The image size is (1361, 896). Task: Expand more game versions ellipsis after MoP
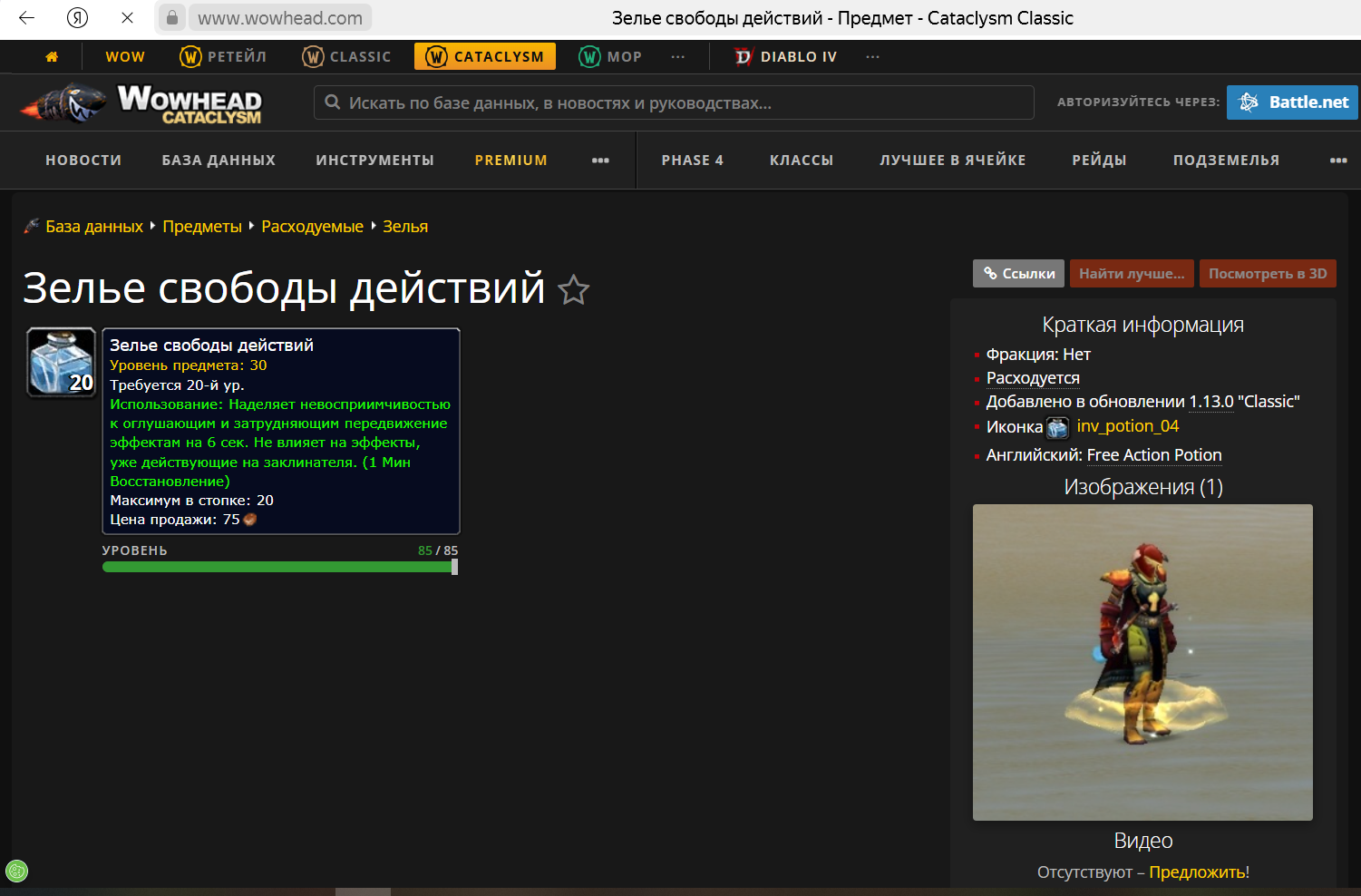point(678,57)
